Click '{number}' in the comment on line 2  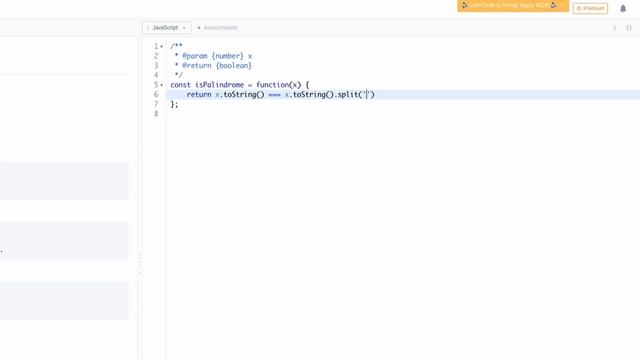click(x=227, y=56)
